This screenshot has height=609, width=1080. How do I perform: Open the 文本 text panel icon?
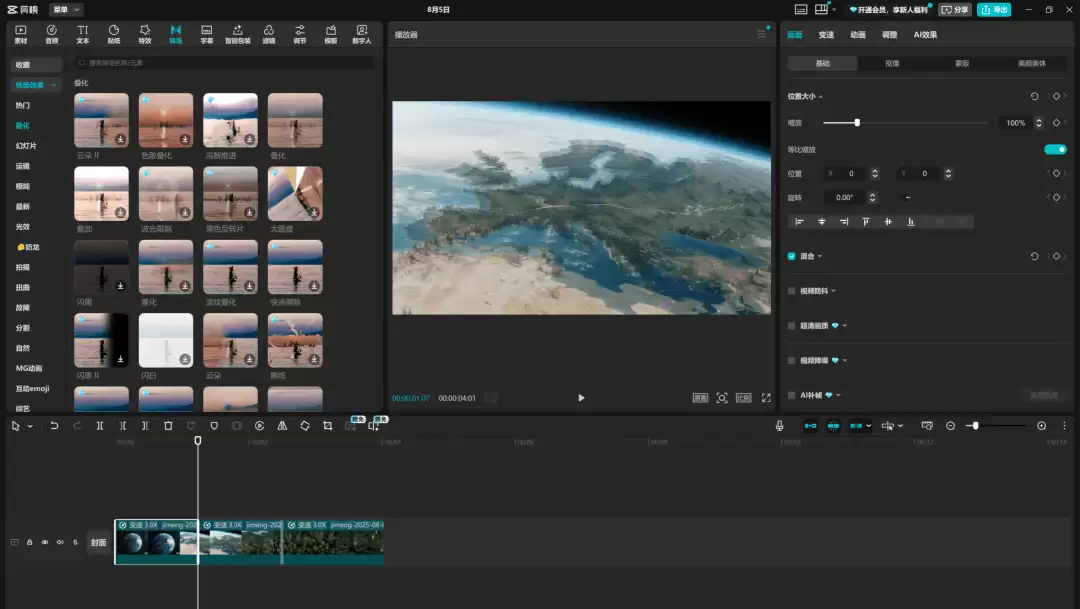click(x=83, y=34)
